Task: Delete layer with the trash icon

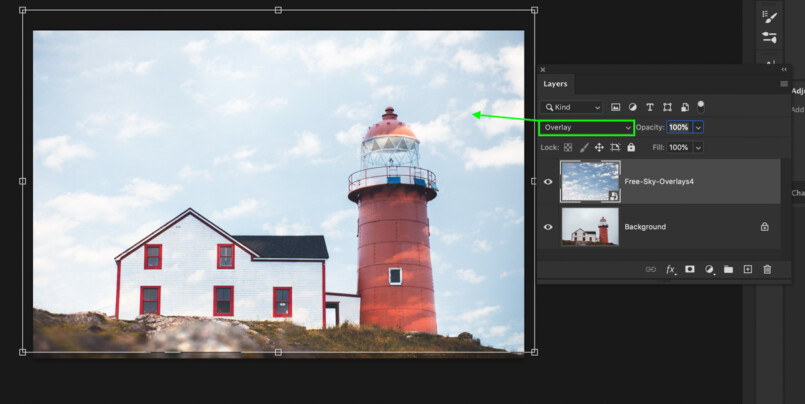Action: (767, 270)
